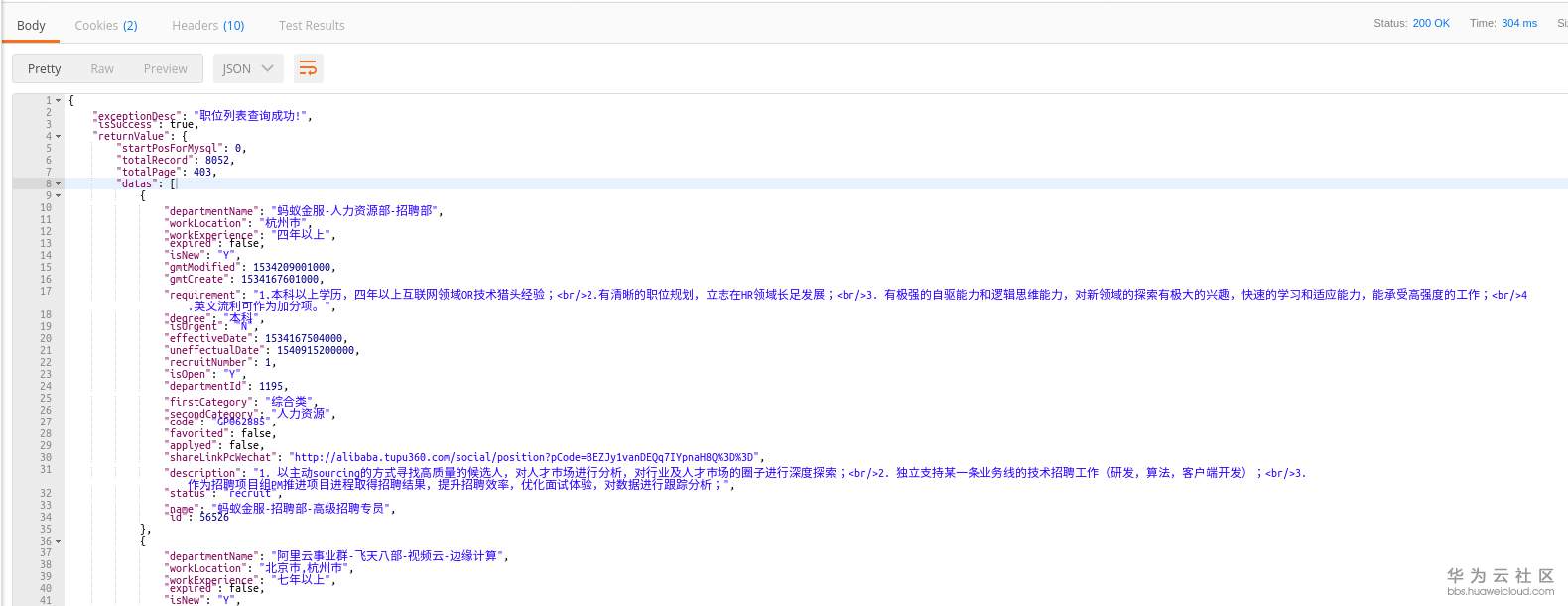Select the Raw view button
Image resolution: width=1568 pixels, height=606 pixels.
point(102,68)
